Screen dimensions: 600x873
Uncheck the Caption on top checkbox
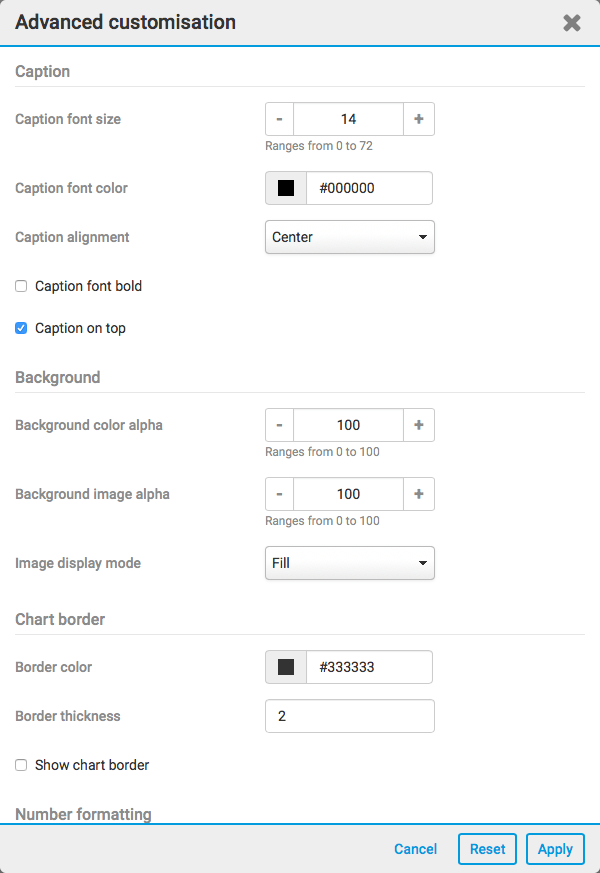[21, 328]
